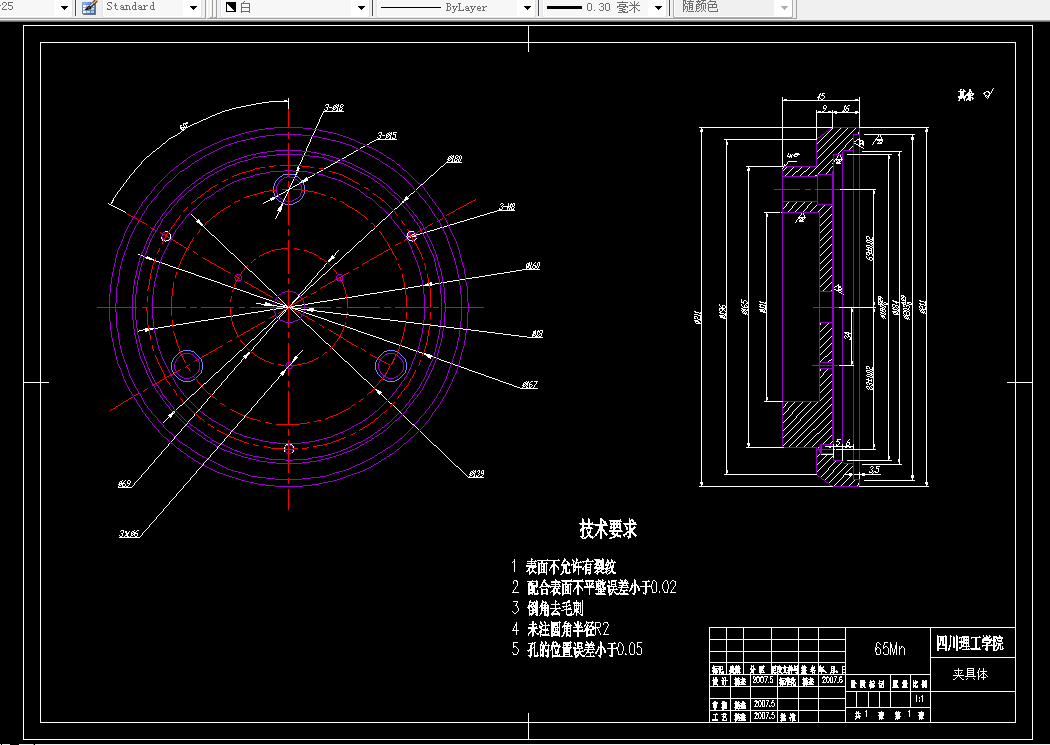Select the 夹具体 part name text

click(969, 674)
